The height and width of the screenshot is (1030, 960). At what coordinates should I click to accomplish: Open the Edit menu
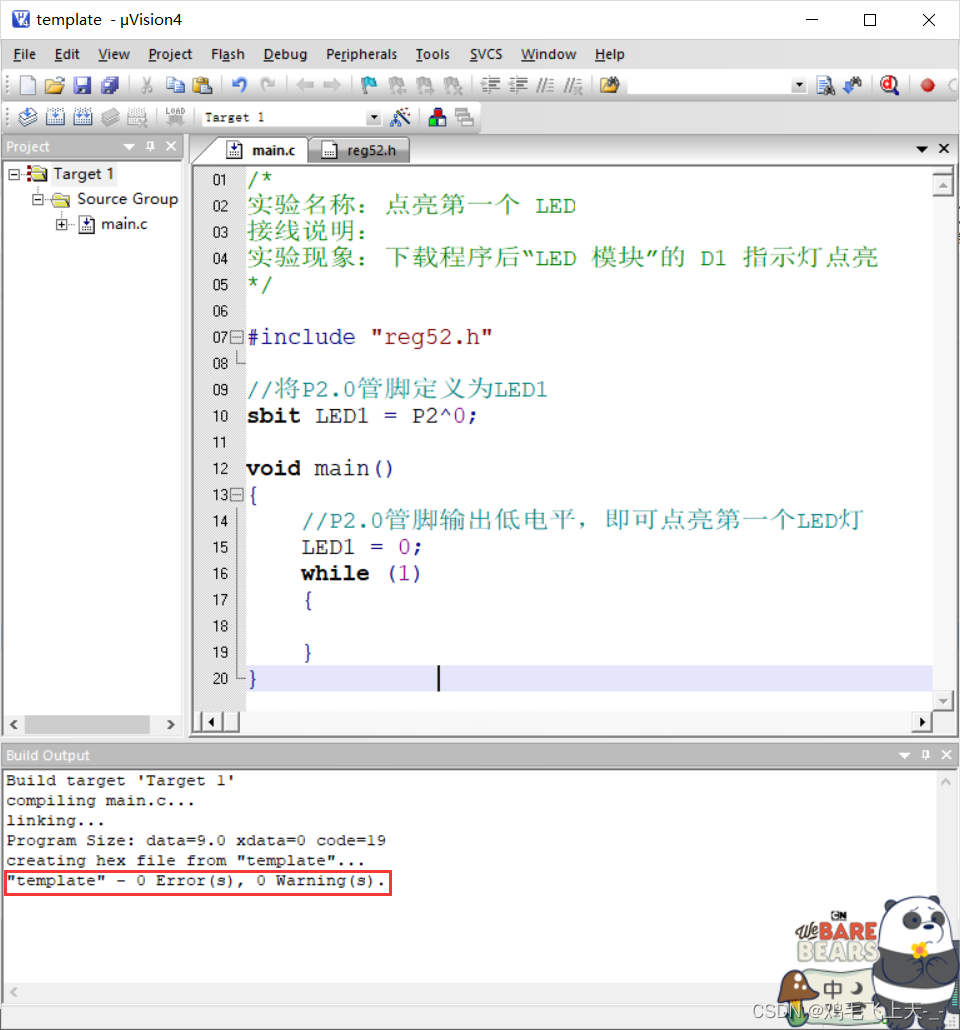(67, 55)
